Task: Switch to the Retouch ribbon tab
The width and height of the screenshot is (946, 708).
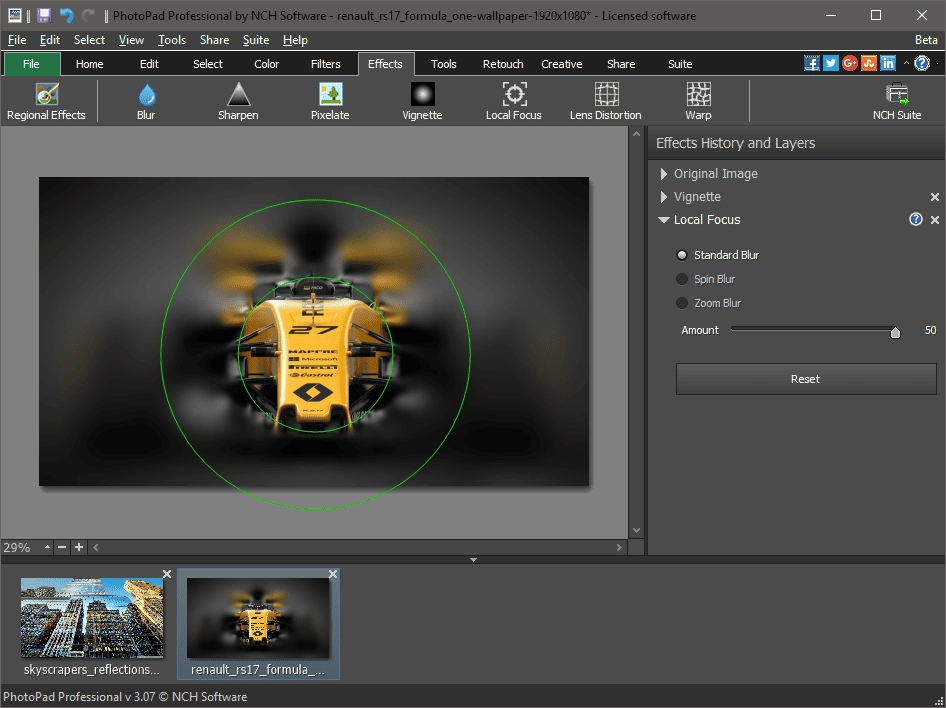Action: pos(503,64)
